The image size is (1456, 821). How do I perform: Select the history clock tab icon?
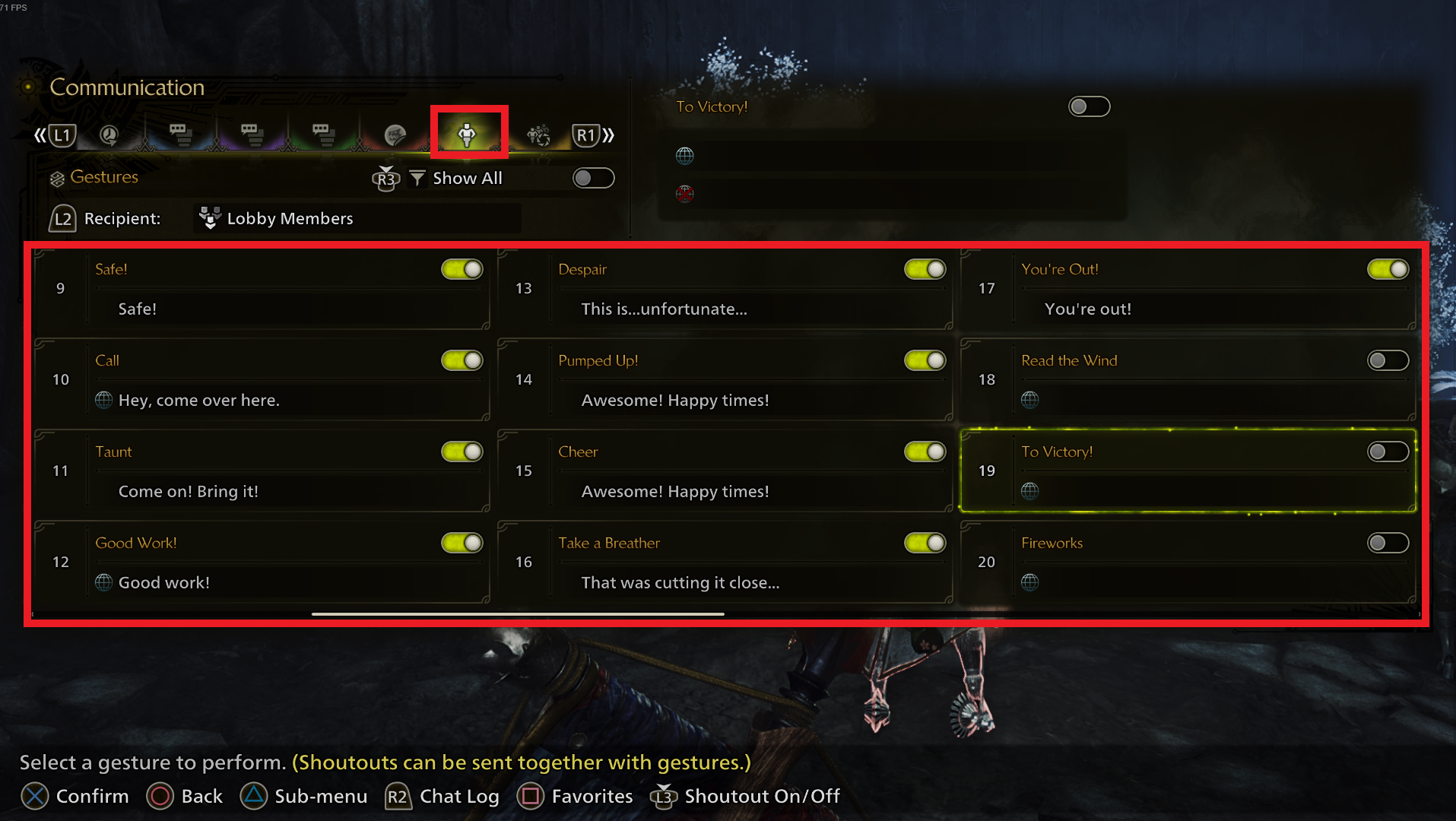tap(109, 135)
